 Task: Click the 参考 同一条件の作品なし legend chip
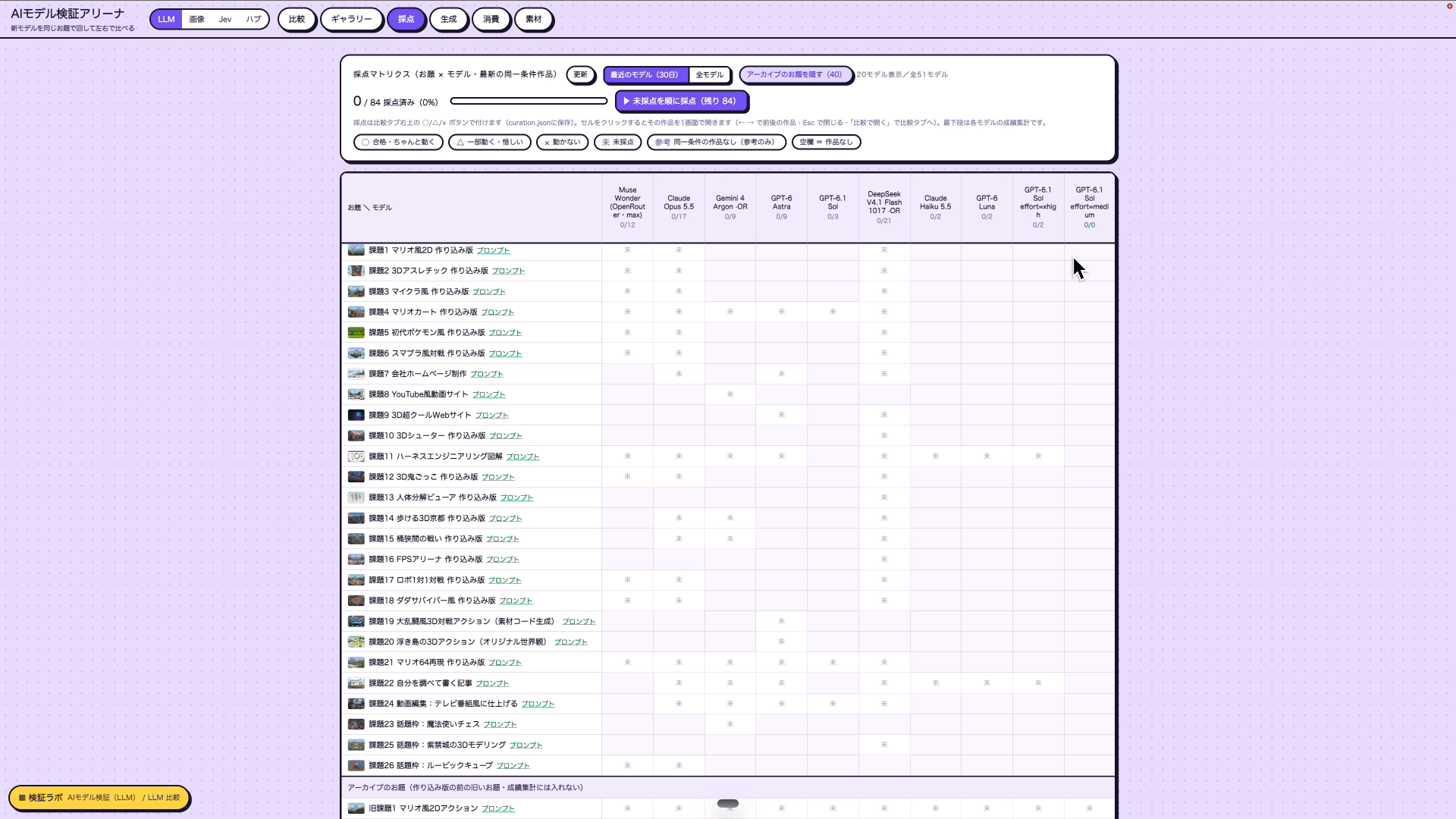(x=716, y=143)
